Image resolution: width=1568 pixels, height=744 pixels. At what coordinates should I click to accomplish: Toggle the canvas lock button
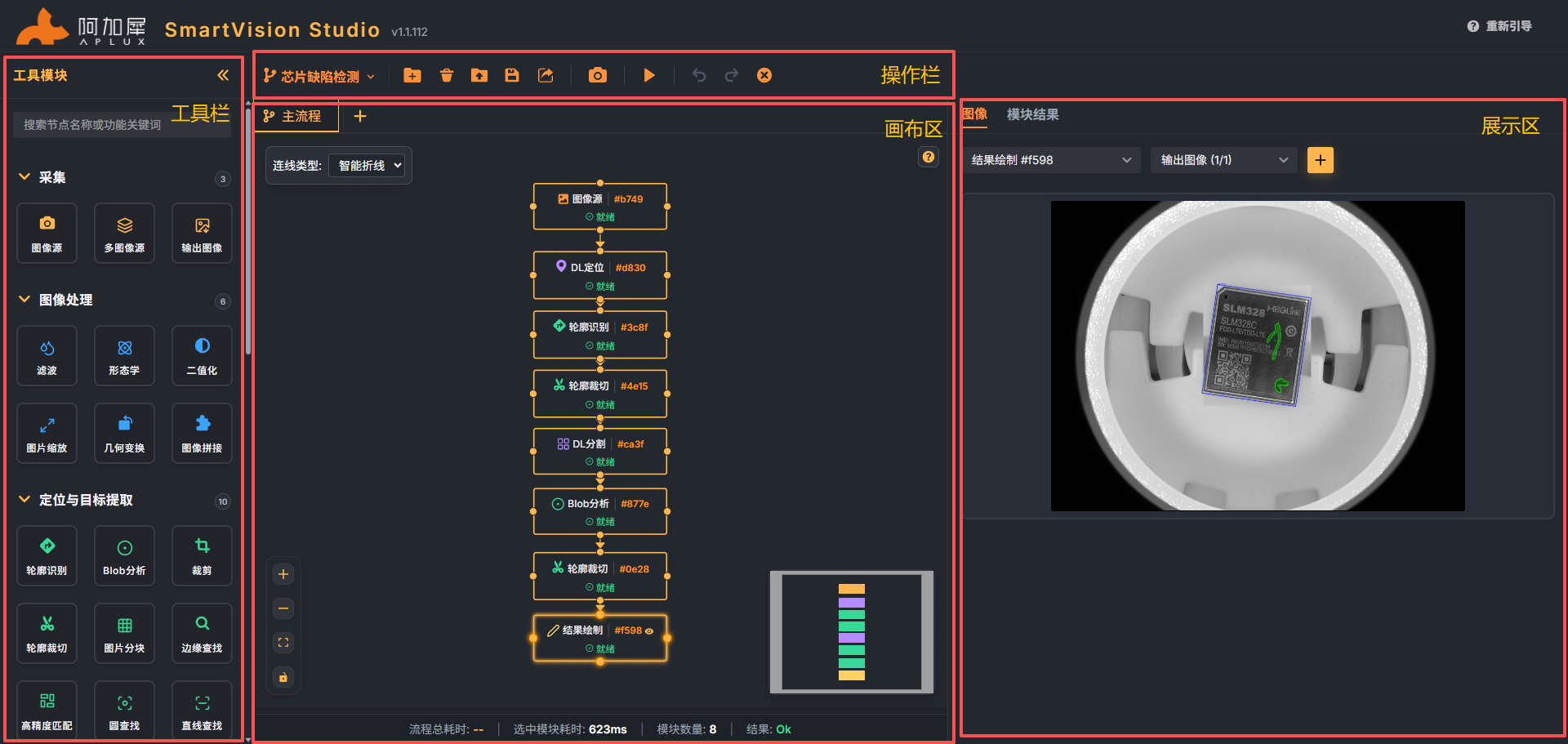click(283, 677)
